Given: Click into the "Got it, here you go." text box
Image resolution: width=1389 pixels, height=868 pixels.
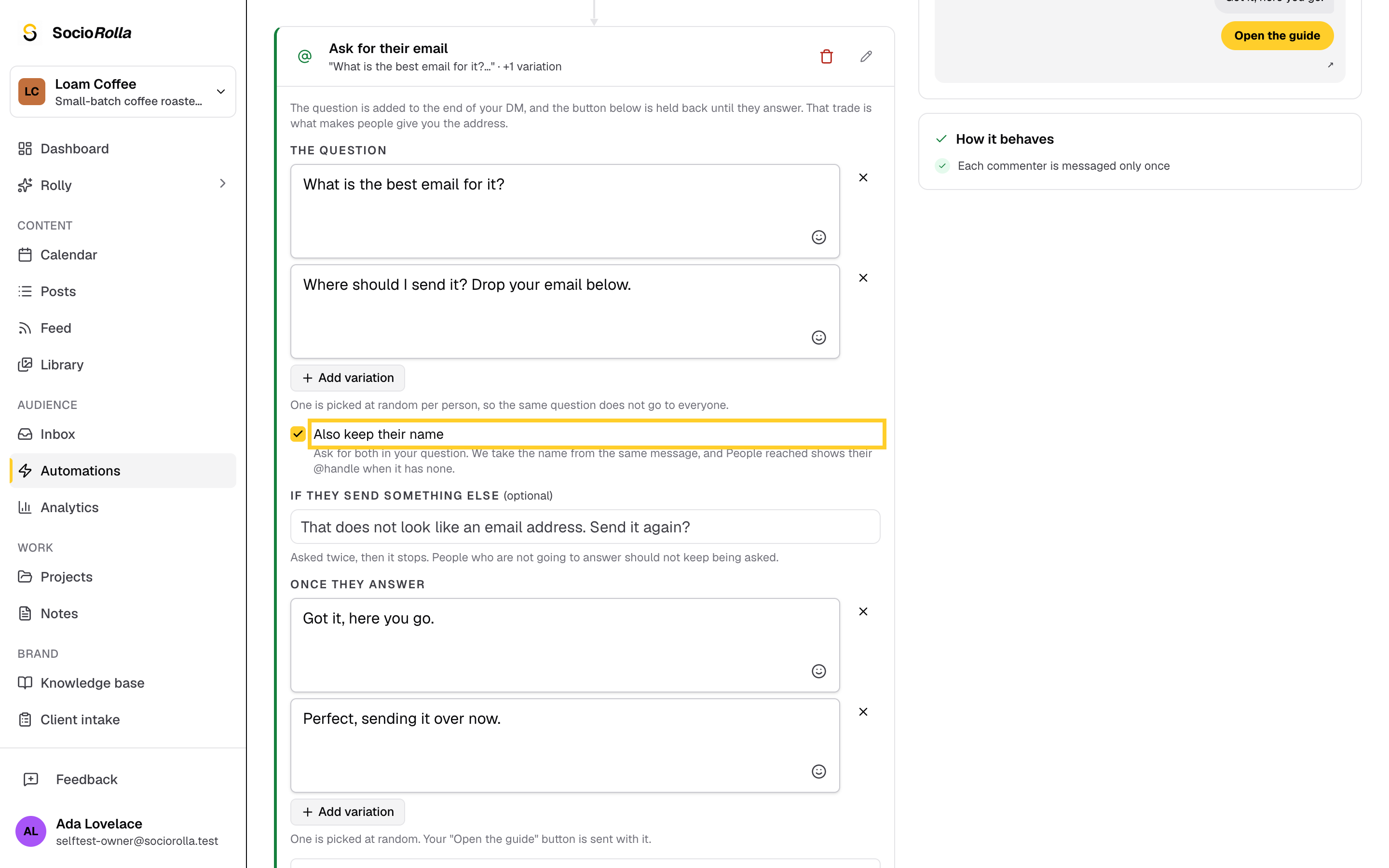Looking at the screenshot, I should (565, 645).
